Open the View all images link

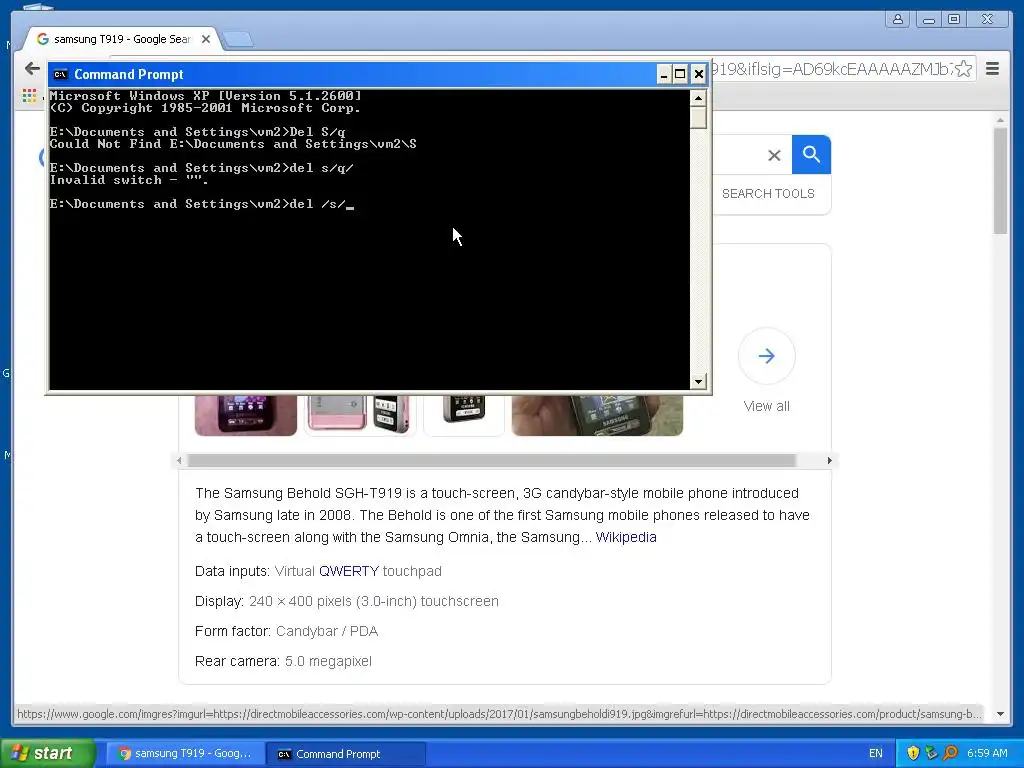[767, 406]
